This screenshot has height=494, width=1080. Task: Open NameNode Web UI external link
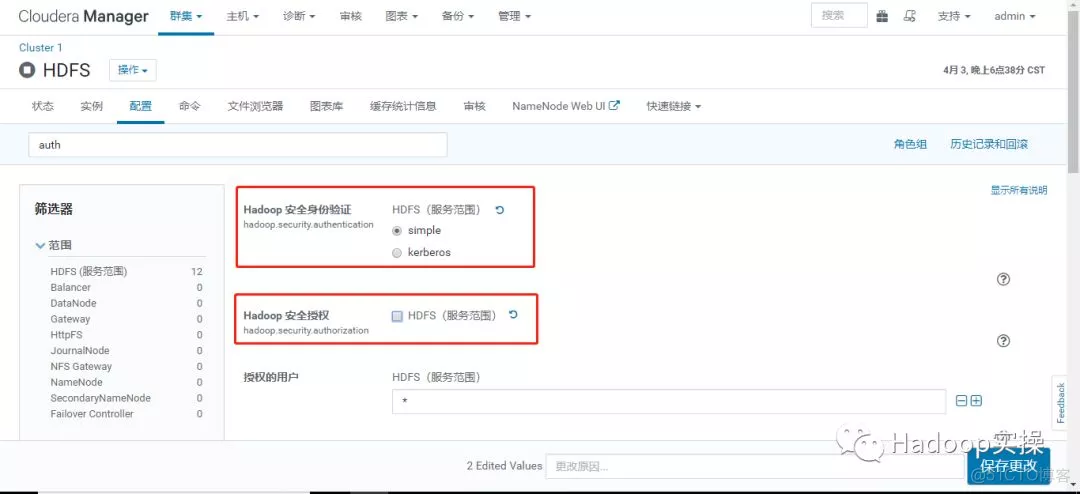tap(565, 106)
